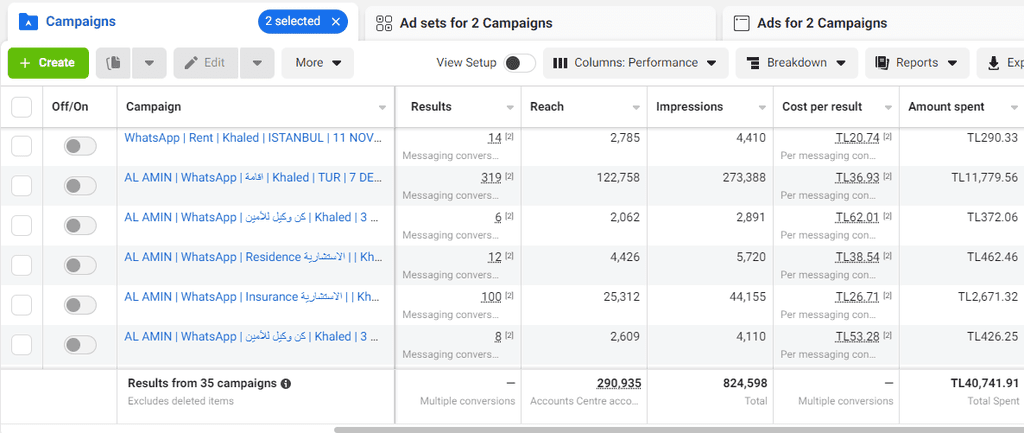Screen dimensions: 1024x433
Task: Open Campaign column header sort menu arrow
Action: click(382, 108)
